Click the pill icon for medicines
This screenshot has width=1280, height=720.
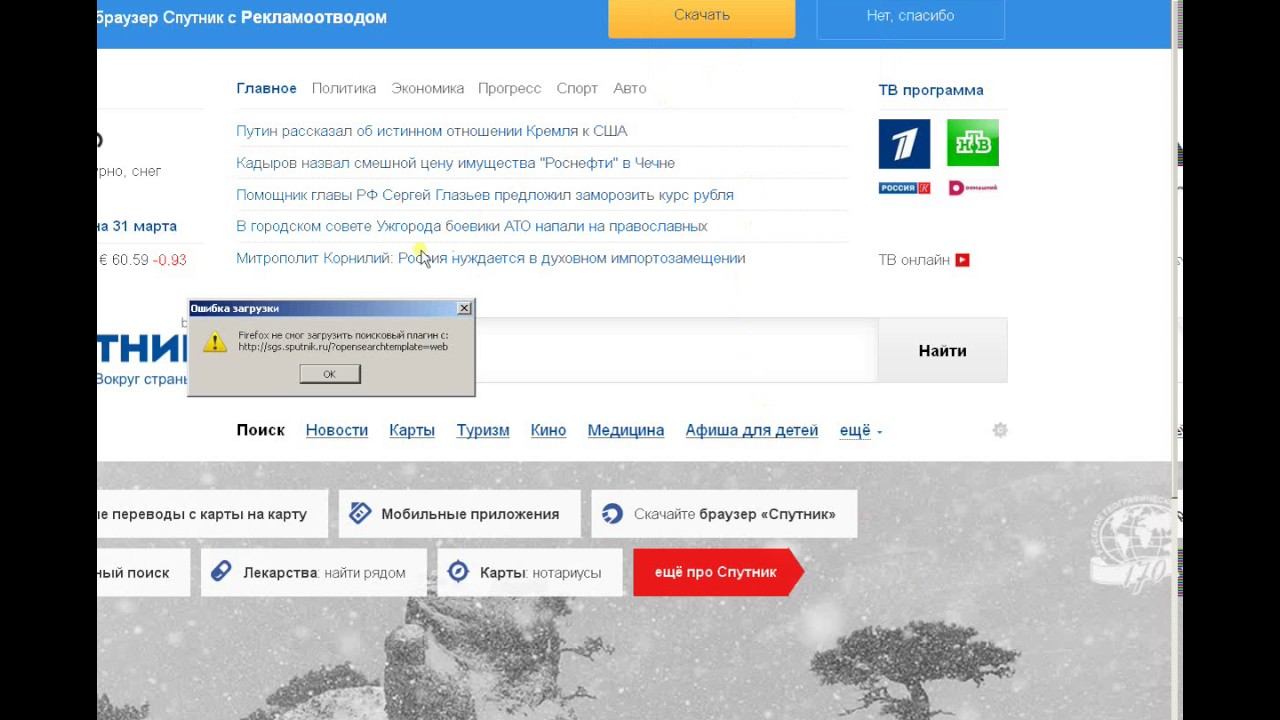point(222,572)
